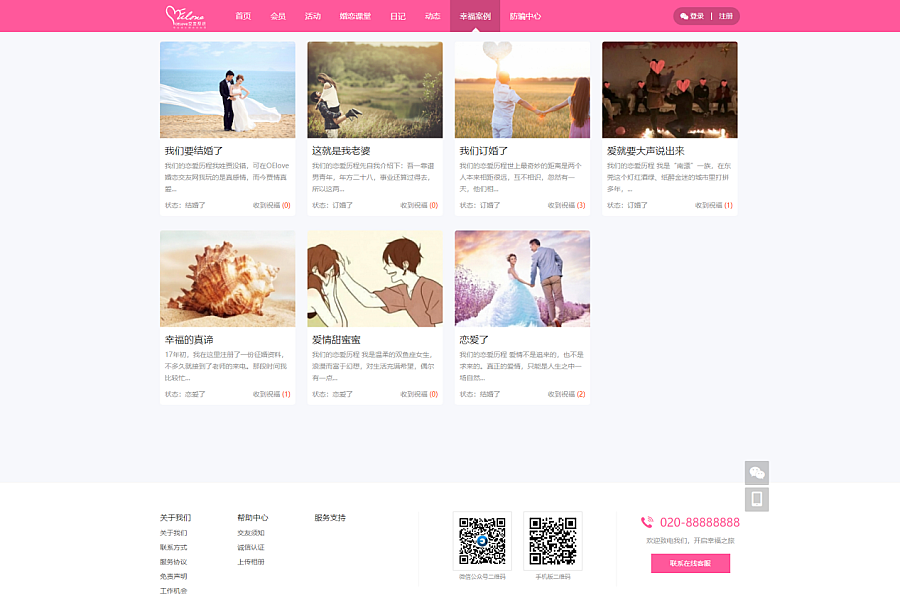Open the candlelight proposal photo
The height and width of the screenshot is (600, 900).
click(670, 90)
